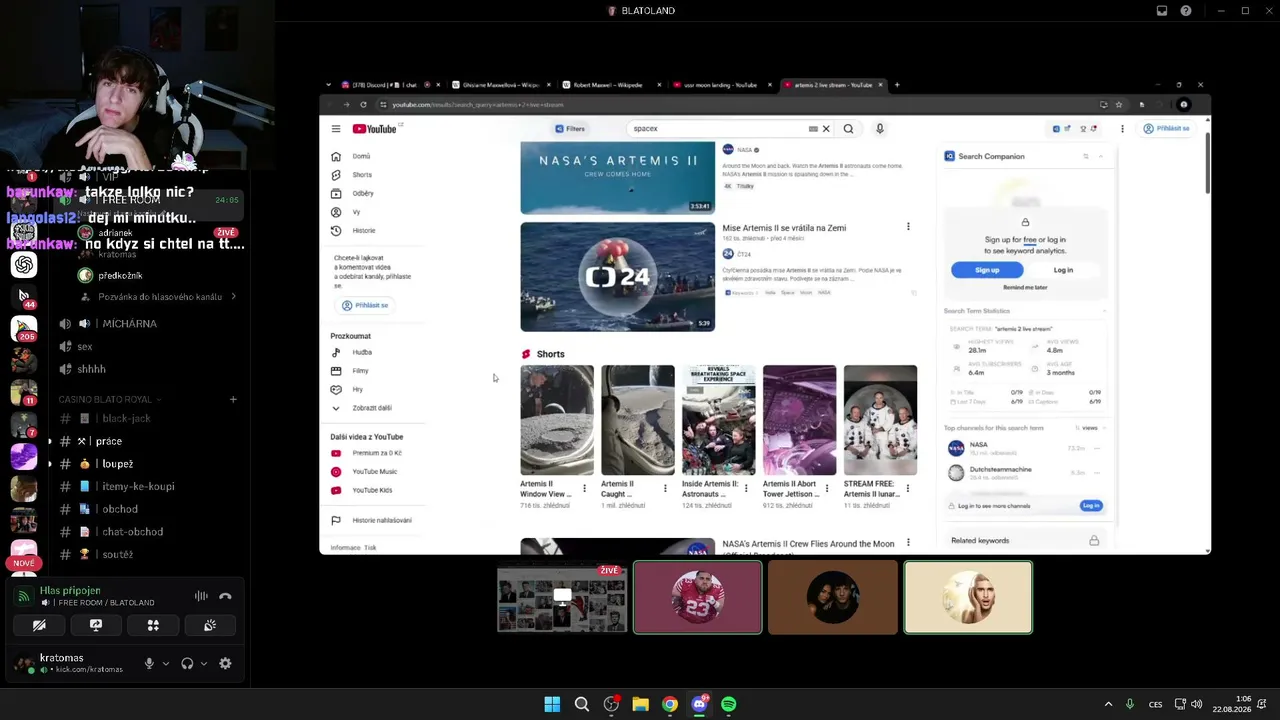
Task: Click the Remind me later link
Action: pos(1025,287)
